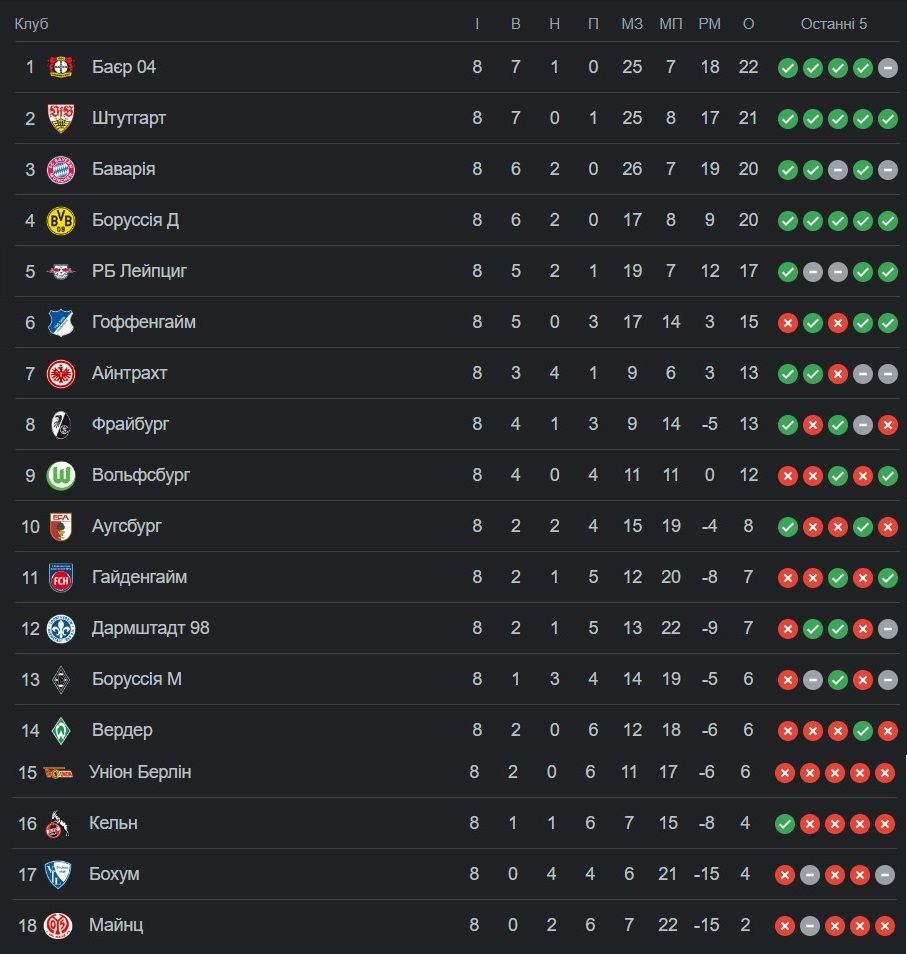Open the Фрайбург team name link

point(130,424)
